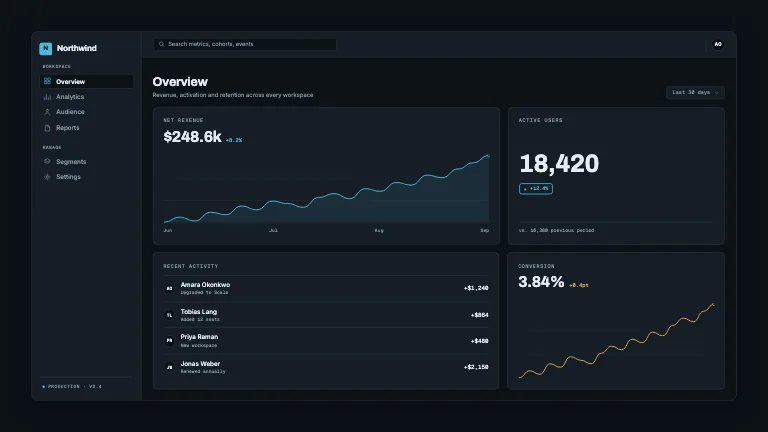Click the 3.84% conversion value
This screenshot has width=768, height=432.
click(541, 282)
